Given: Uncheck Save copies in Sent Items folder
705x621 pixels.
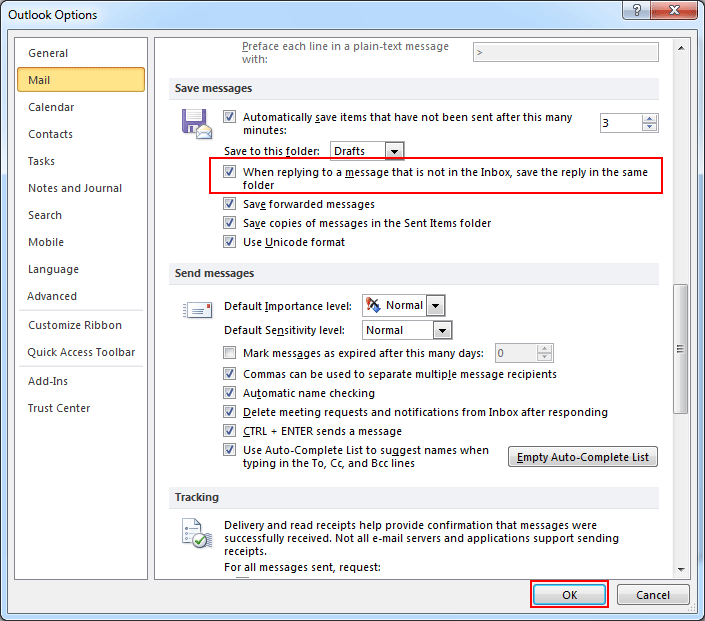Looking at the screenshot, I should (x=229, y=223).
